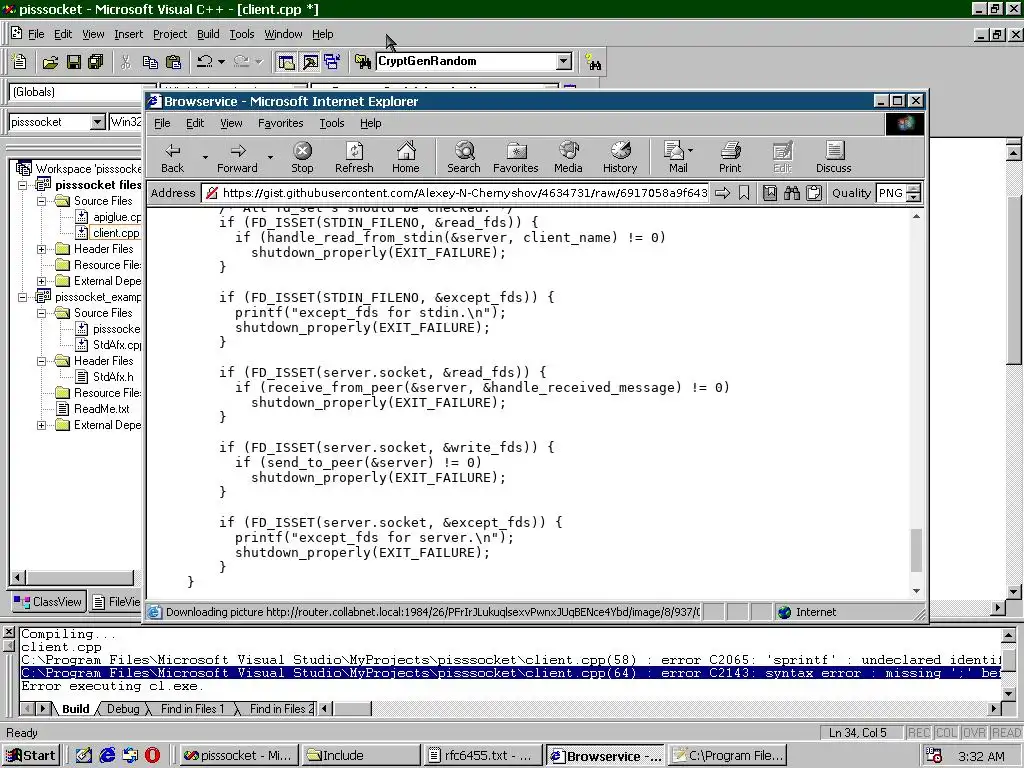This screenshot has width=1024, height=768.
Task: Switch to Include folder taskbar button
Action: tap(360, 756)
